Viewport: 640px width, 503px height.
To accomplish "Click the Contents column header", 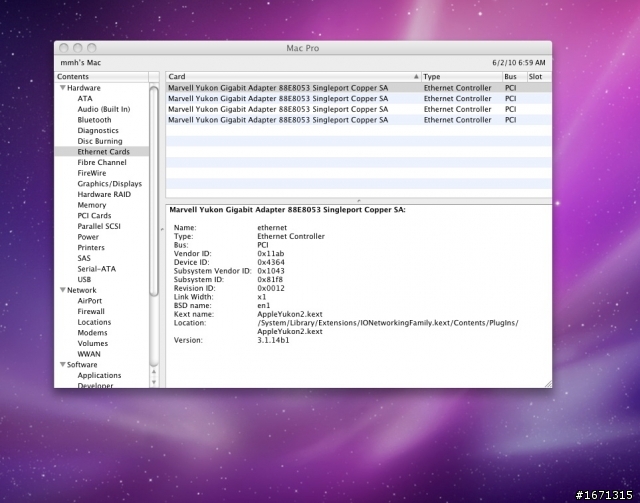I will coord(102,76).
